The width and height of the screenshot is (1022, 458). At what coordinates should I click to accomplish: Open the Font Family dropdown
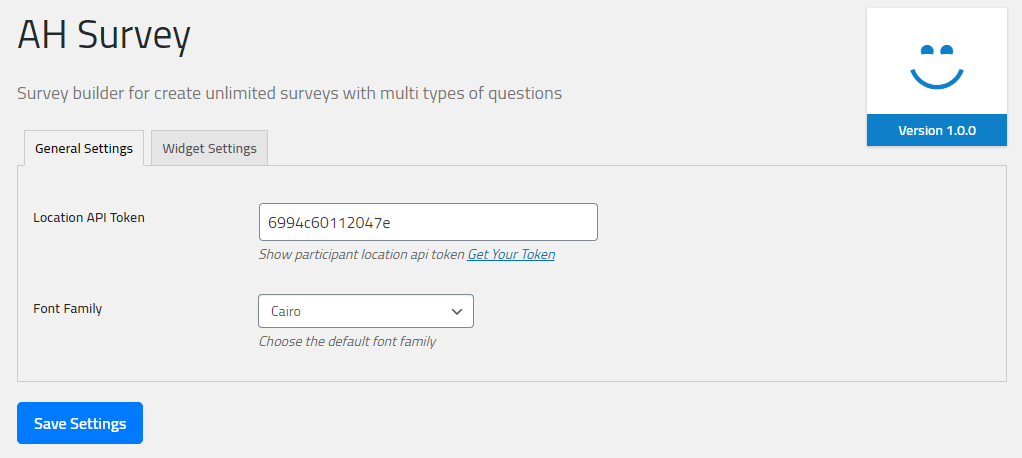point(365,311)
